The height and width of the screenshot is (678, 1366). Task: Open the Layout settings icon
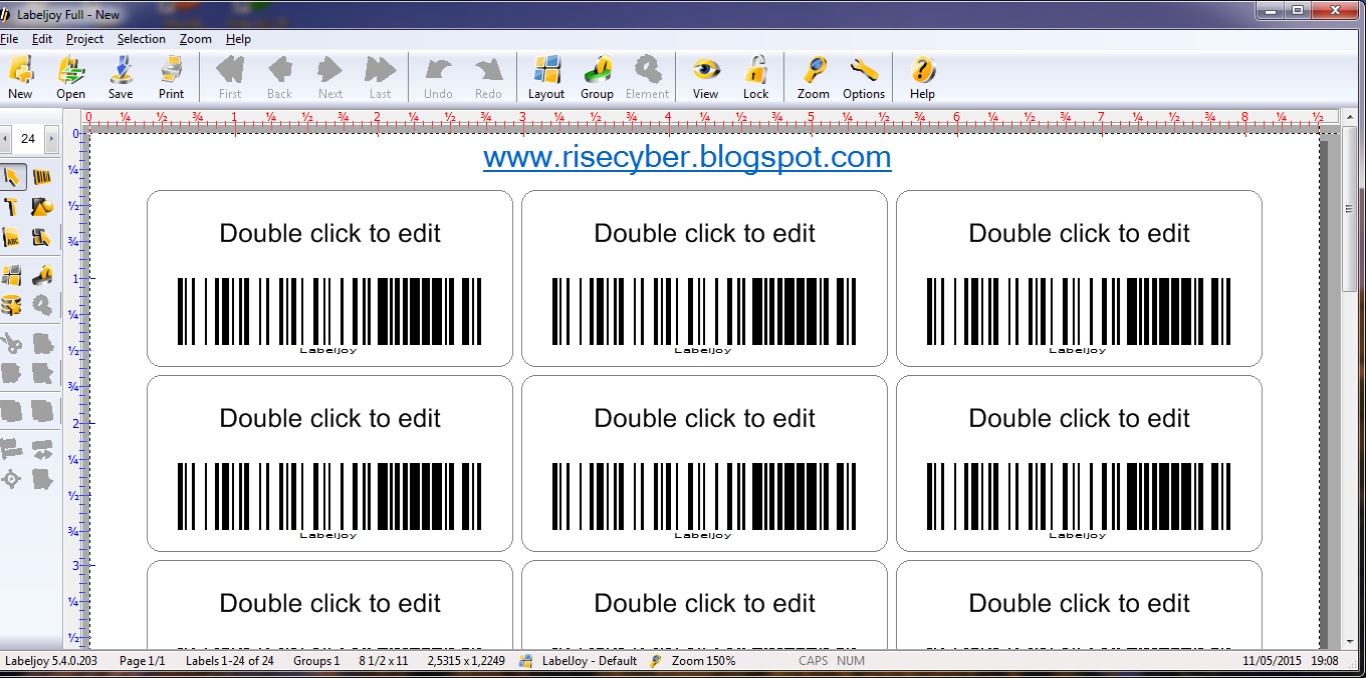(546, 78)
